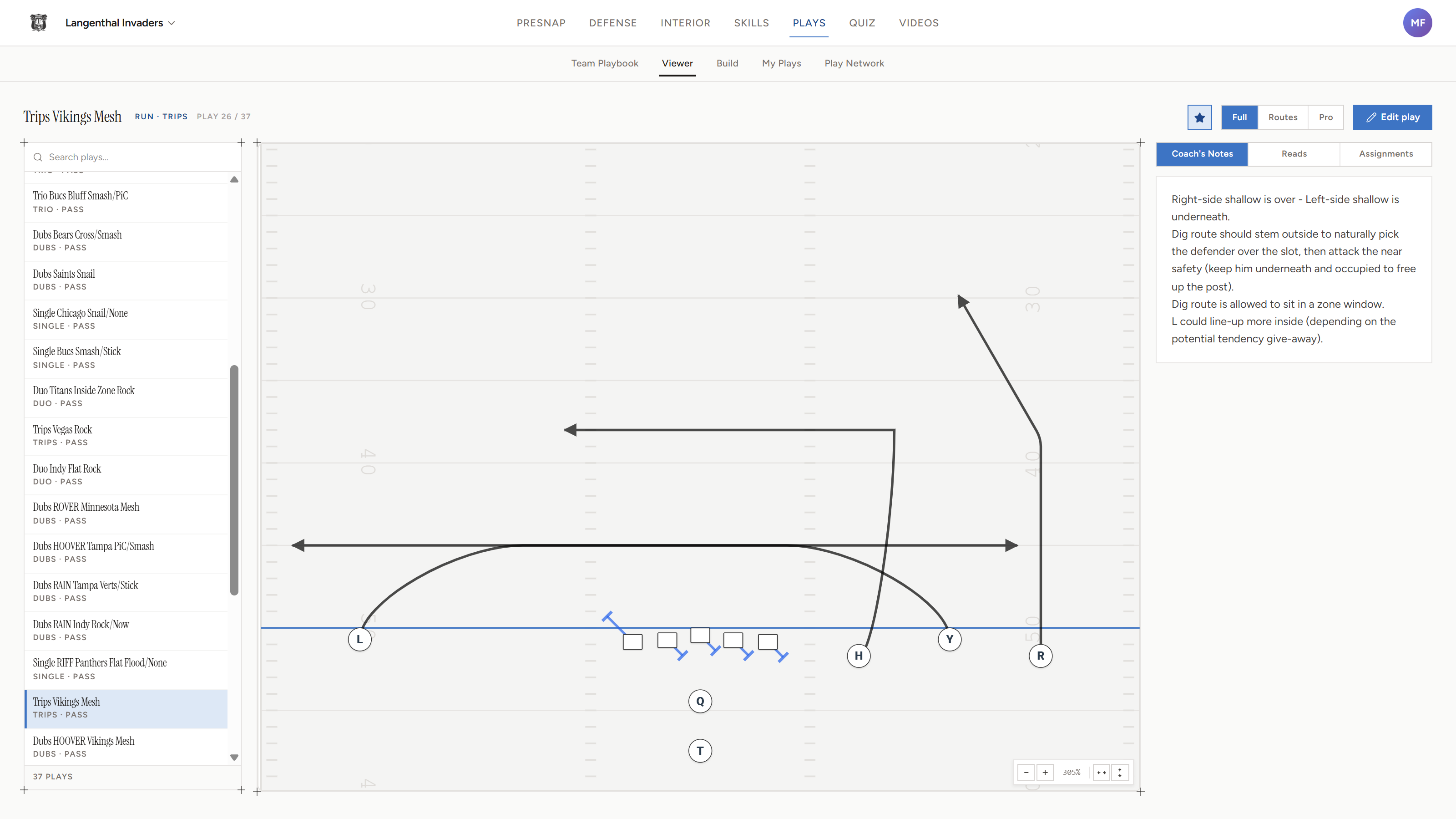
Task: Switch diagram view to Routes
Action: (x=1283, y=117)
